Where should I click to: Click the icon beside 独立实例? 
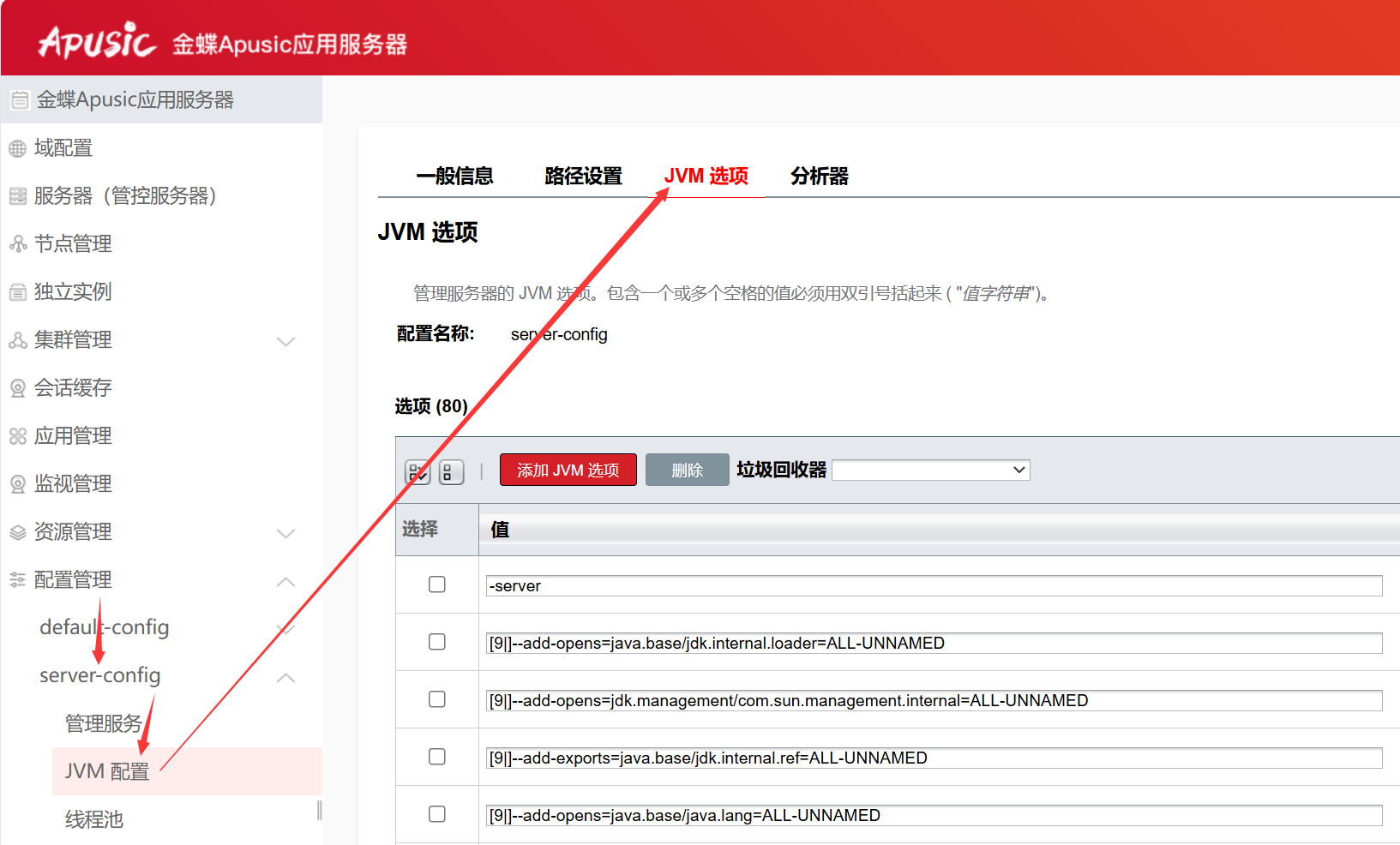[x=18, y=292]
